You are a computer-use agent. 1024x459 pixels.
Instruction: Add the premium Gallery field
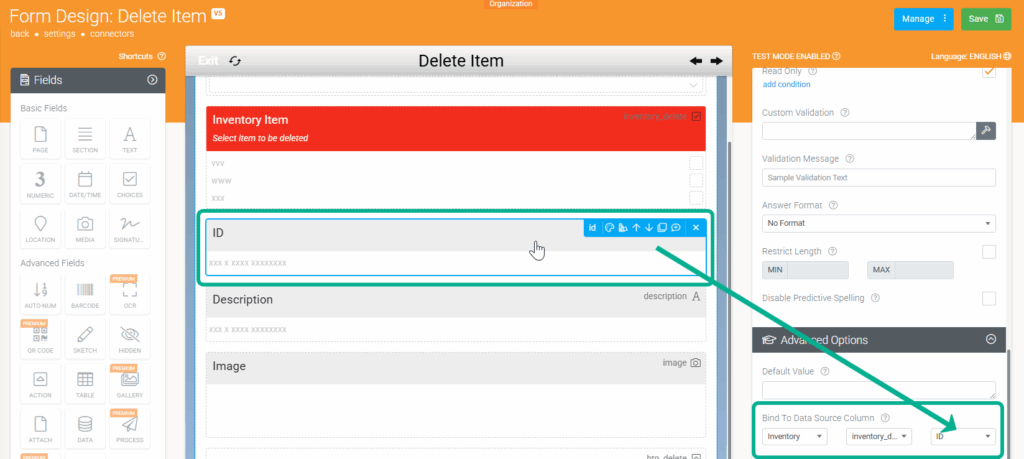pos(130,385)
